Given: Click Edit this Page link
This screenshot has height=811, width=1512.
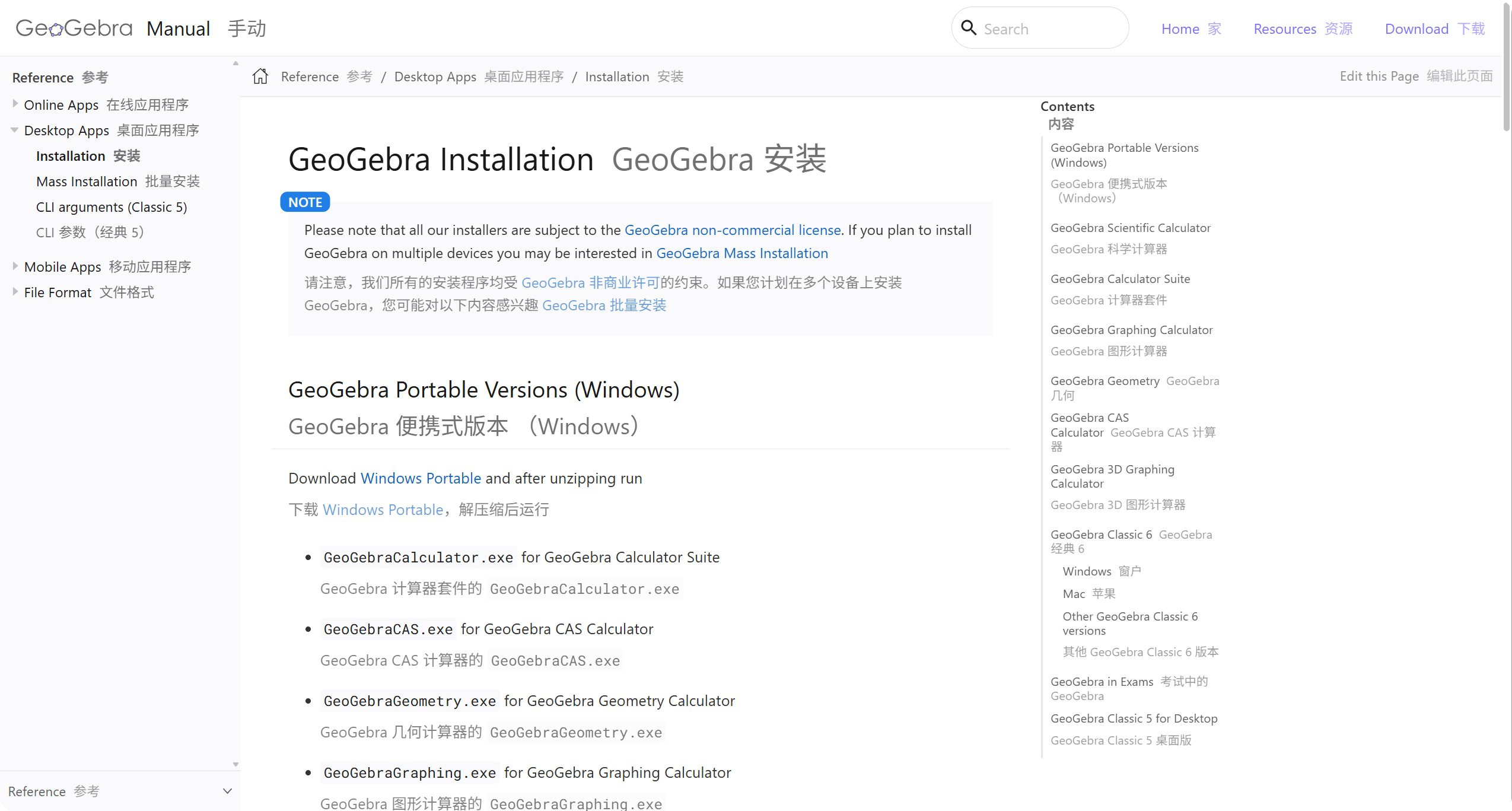Looking at the screenshot, I should coord(1379,76).
